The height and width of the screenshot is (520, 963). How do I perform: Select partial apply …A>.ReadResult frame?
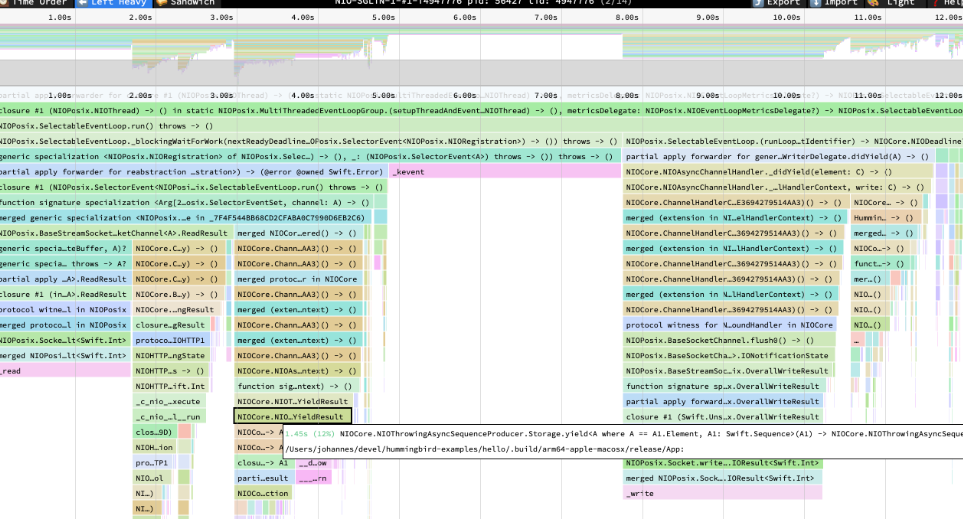click(65, 279)
